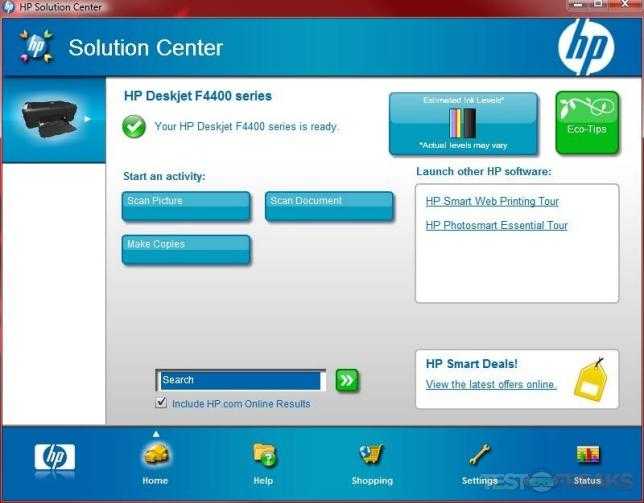Image resolution: width=644 pixels, height=503 pixels.
Task: Follow View the latest offers online link
Action: [x=491, y=385]
